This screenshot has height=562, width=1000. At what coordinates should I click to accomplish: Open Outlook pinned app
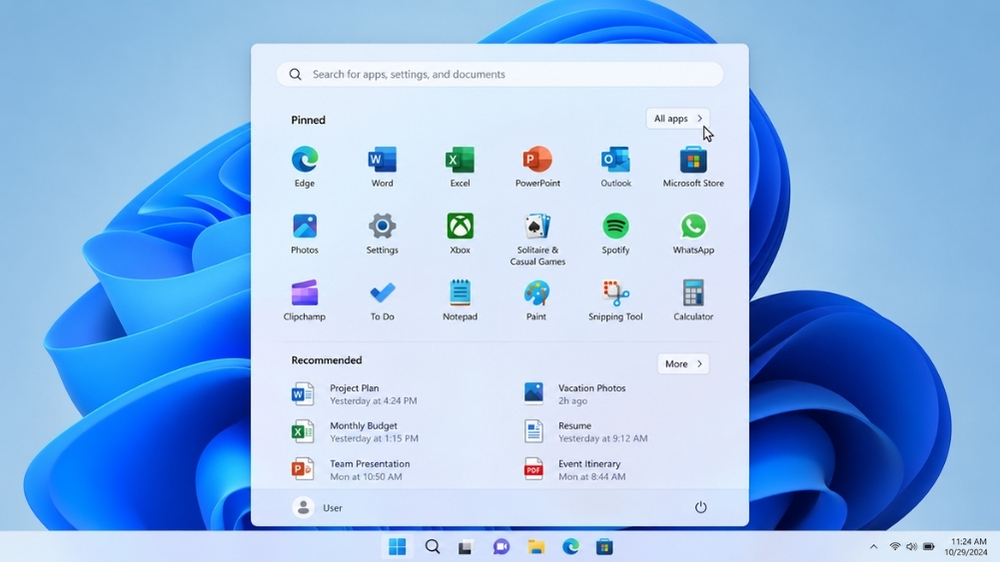615,166
